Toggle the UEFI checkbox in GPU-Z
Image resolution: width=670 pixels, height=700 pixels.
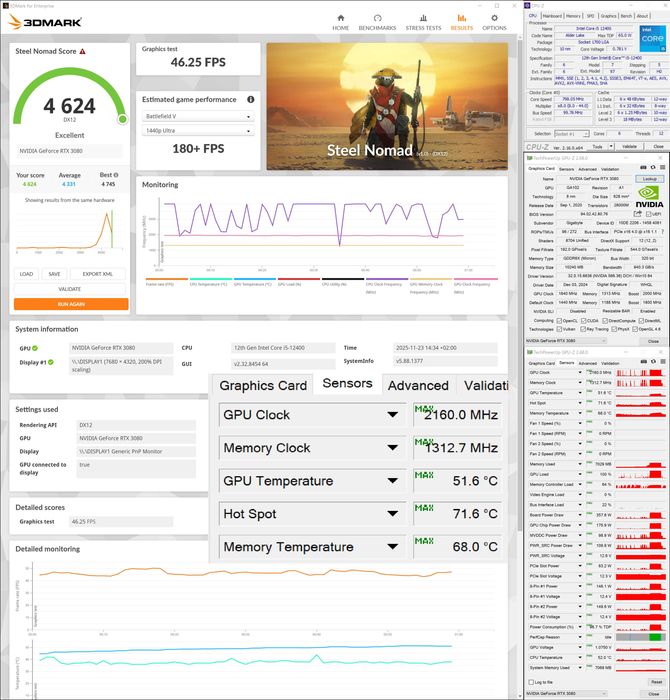[649, 214]
